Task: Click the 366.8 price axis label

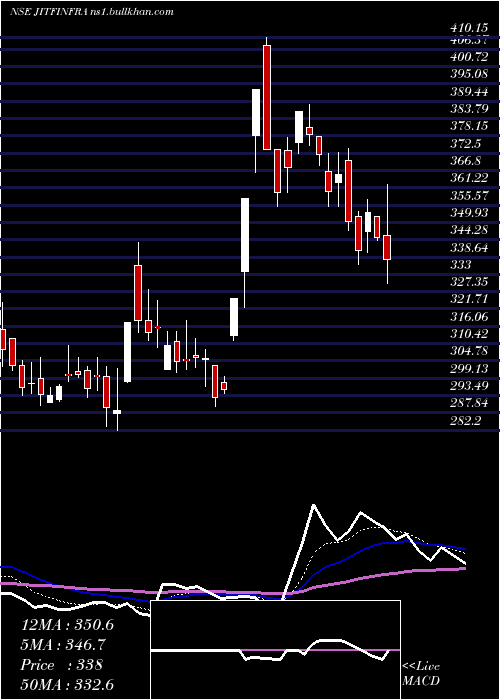Action: coord(466,161)
